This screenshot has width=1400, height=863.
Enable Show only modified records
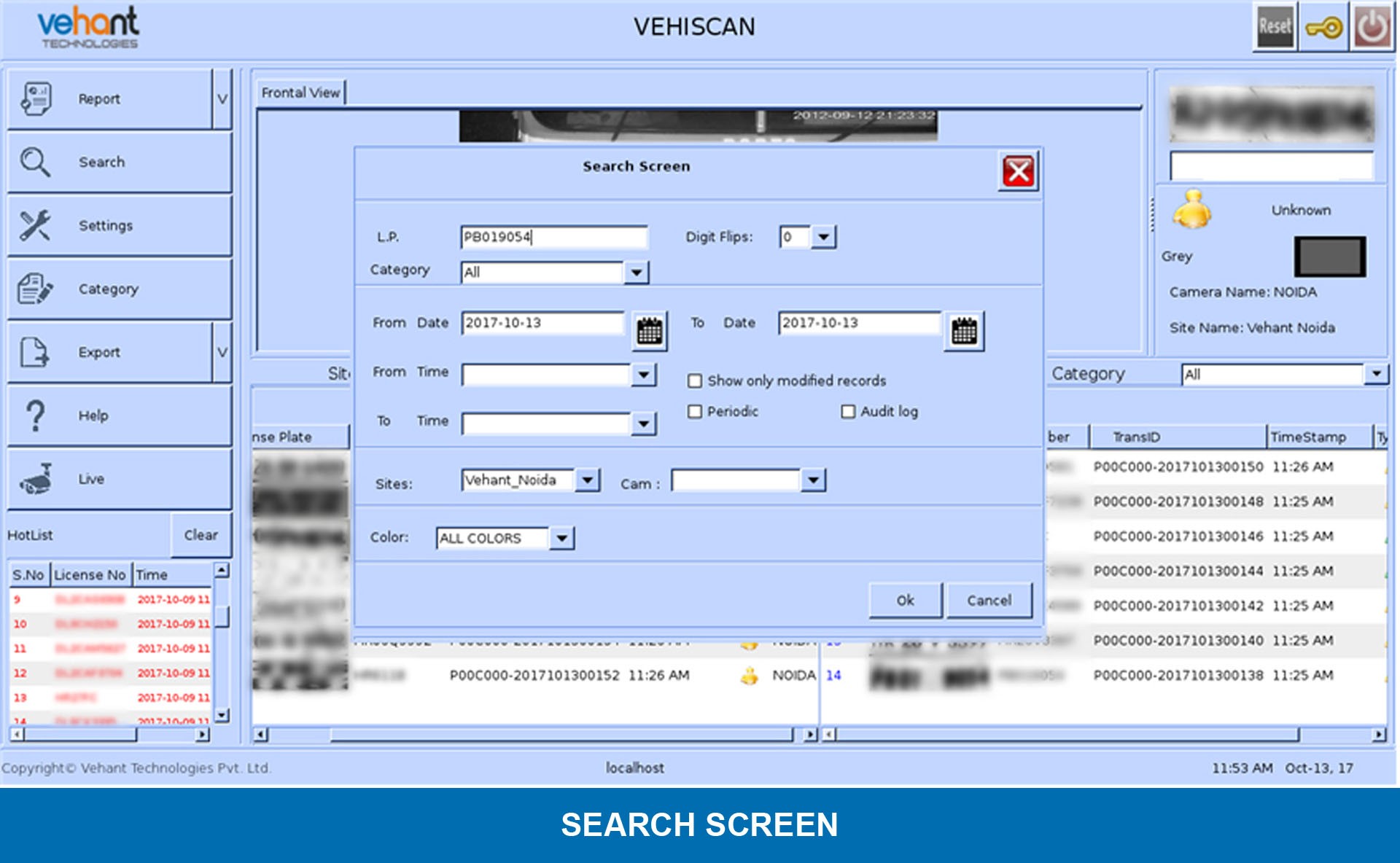[695, 380]
